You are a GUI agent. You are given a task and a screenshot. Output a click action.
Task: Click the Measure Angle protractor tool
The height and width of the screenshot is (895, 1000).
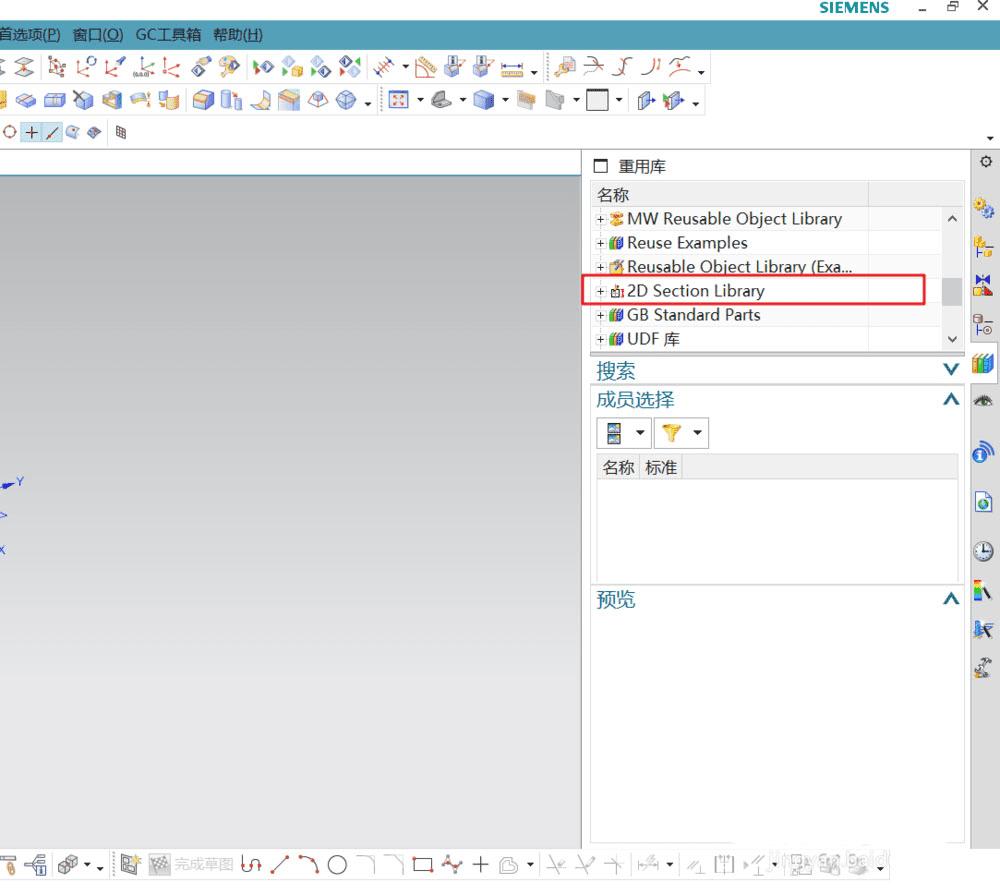coord(425,67)
